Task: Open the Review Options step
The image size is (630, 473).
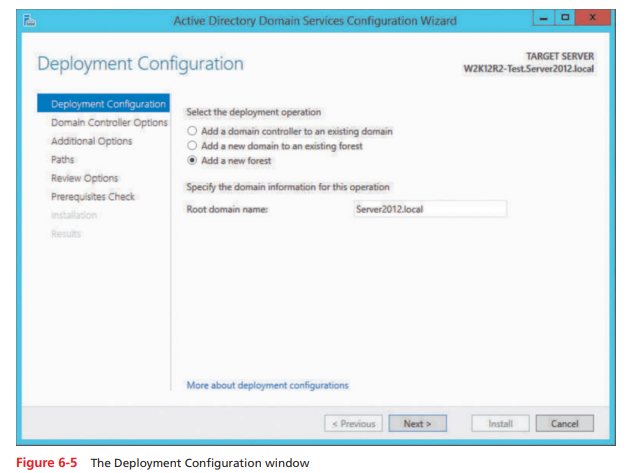Action: [x=84, y=178]
